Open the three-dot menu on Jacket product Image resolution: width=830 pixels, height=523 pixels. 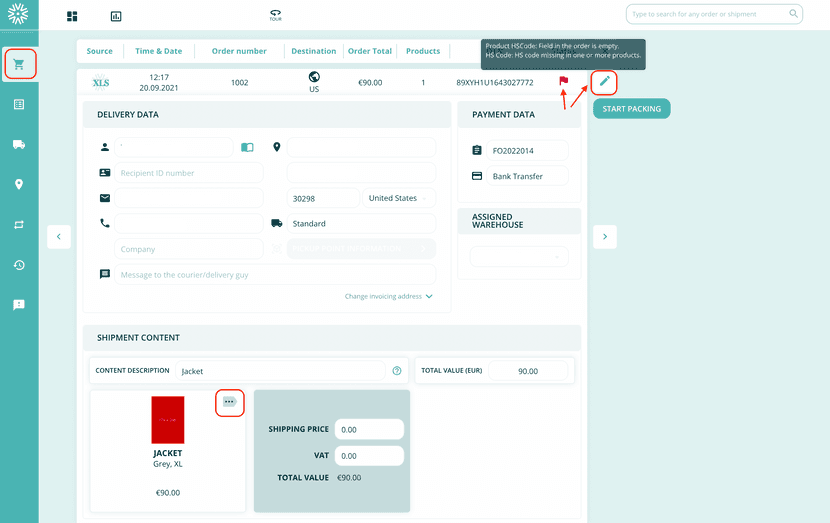tap(229, 402)
